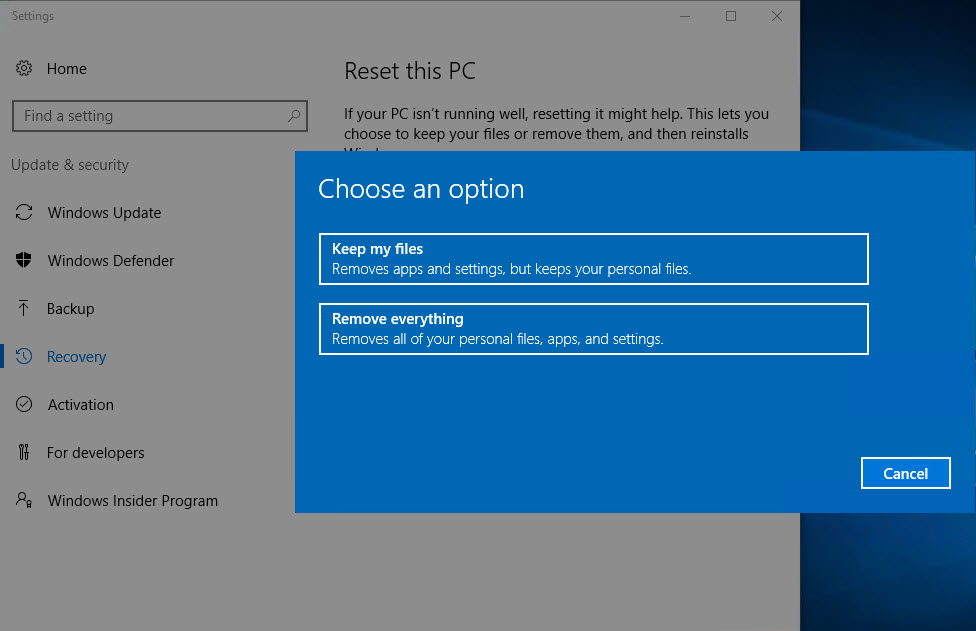
Task: Open Windows Insider Program settings
Action: (133, 500)
